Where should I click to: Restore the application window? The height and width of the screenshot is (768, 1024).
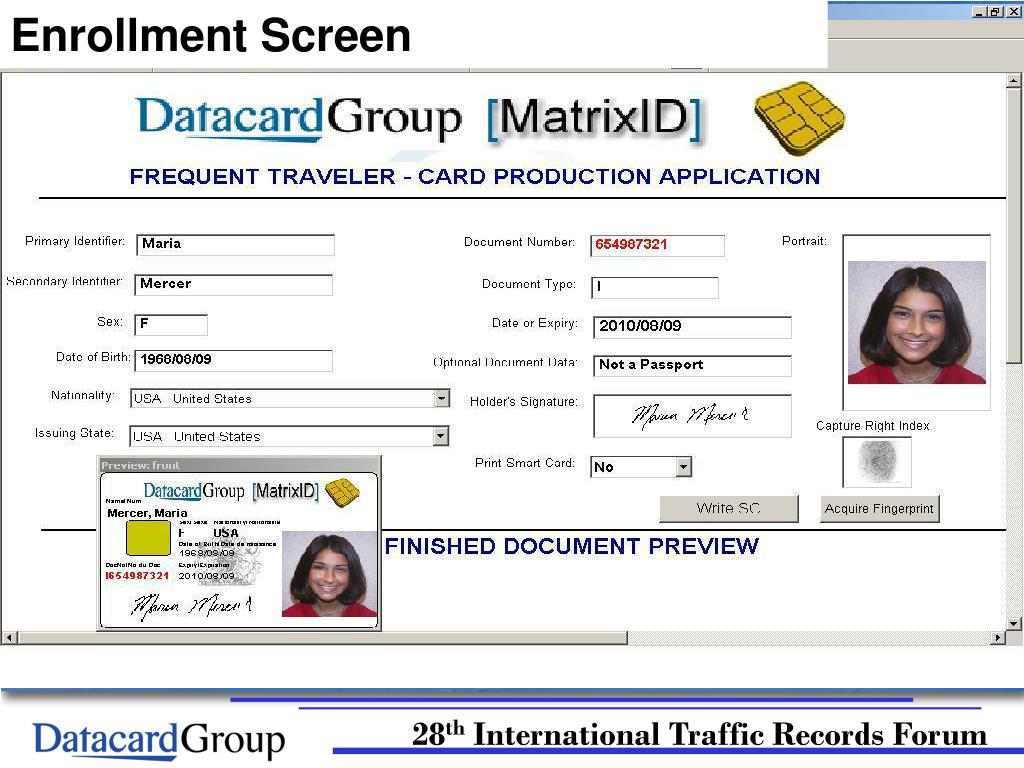(x=995, y=11)
